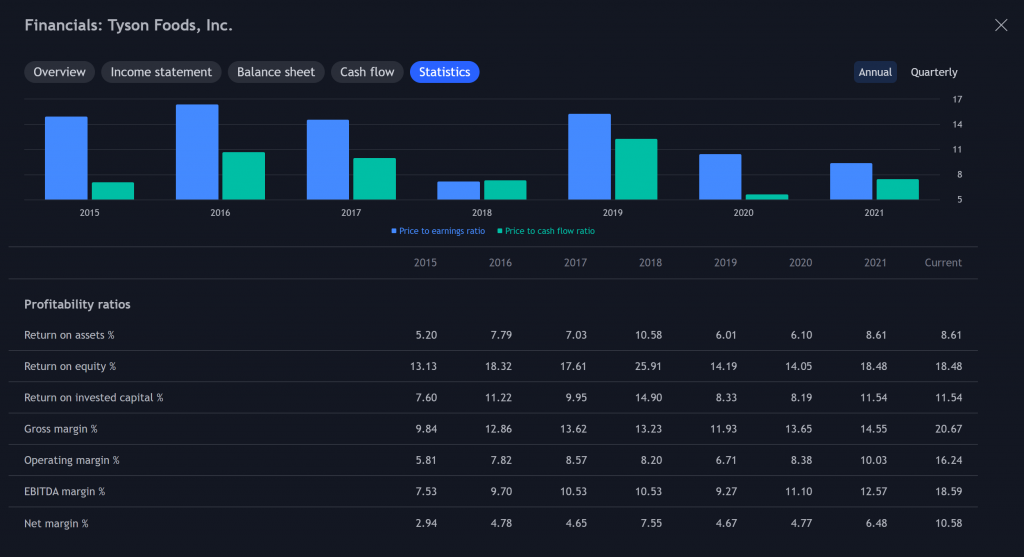Click the Net margin % row label
1024x557 pixels.
[x=56, y=523]
